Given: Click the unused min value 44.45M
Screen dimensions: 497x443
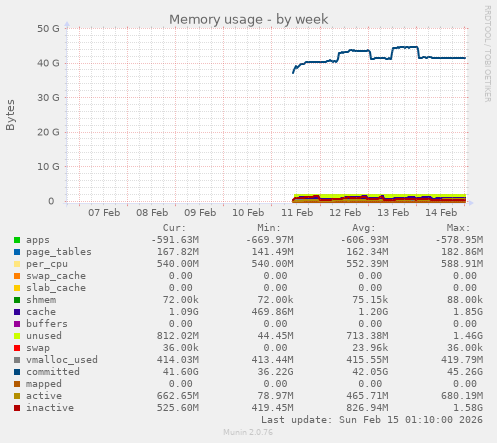Looking at the screenshot, I should (x=276, y=336).
